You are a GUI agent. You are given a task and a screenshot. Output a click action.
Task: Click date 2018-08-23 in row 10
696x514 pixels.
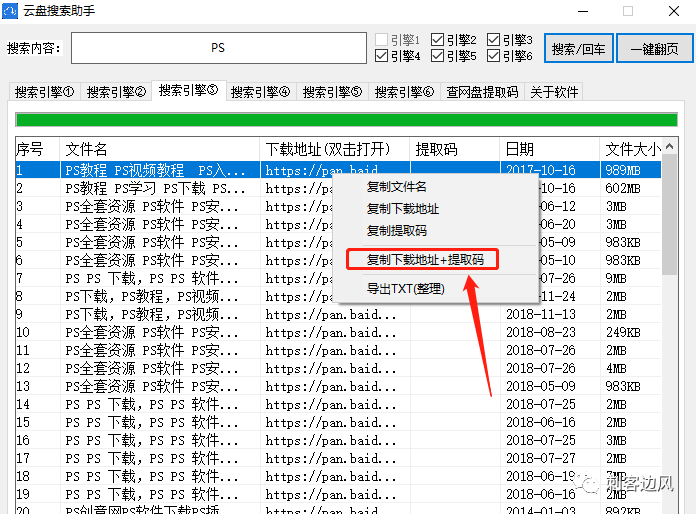point(541,332)
